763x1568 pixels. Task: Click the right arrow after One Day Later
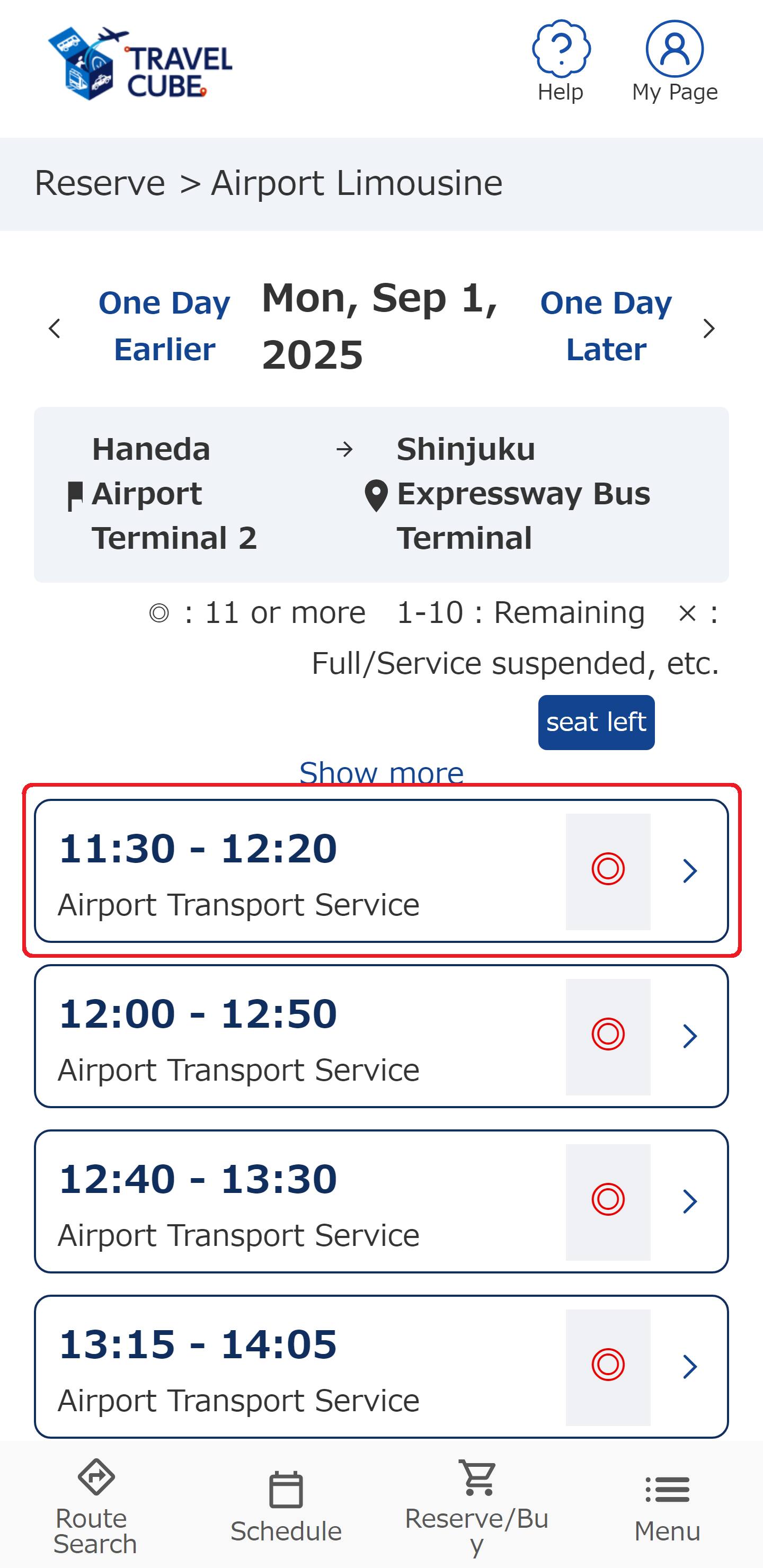click(x=708, y=328)
